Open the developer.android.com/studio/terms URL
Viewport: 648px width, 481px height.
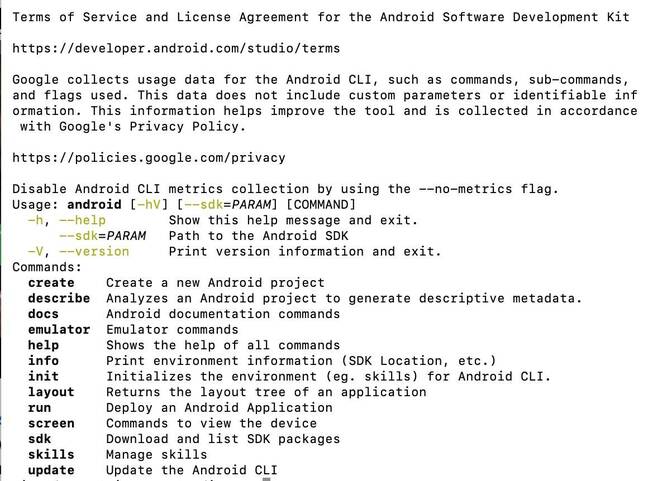(x=176, y=48)
